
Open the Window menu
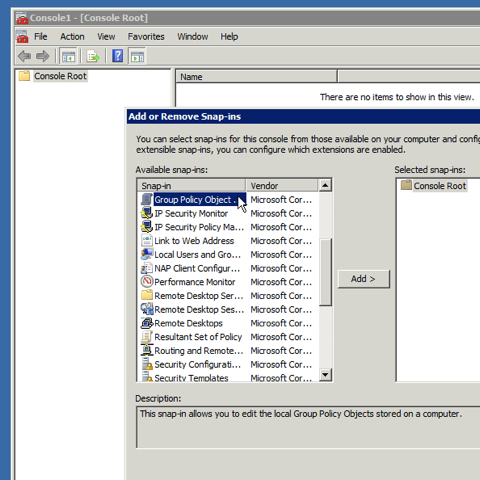[x=193, y=37]
